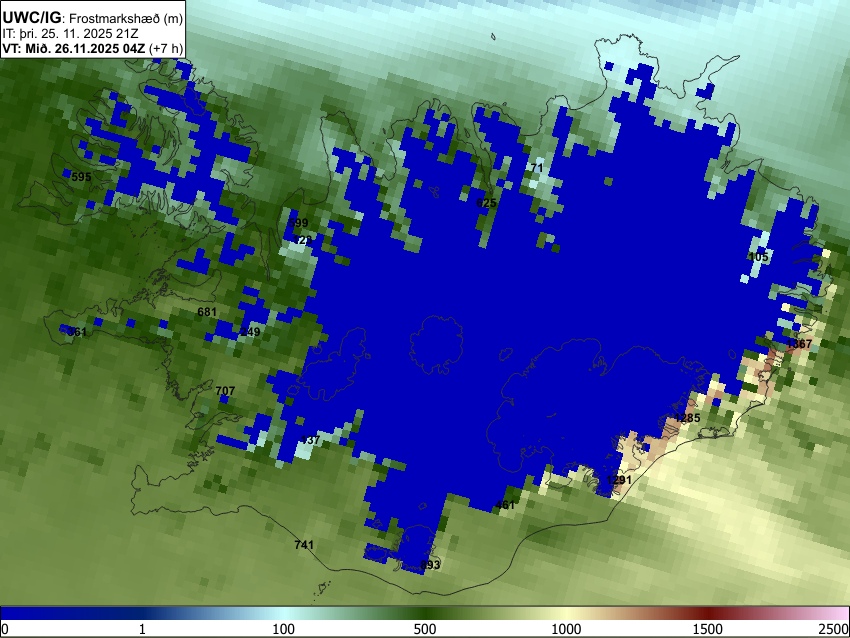Viewport: 850px width, 638px height.
Task: Click the 361 value label
Action: click(76, 332)
